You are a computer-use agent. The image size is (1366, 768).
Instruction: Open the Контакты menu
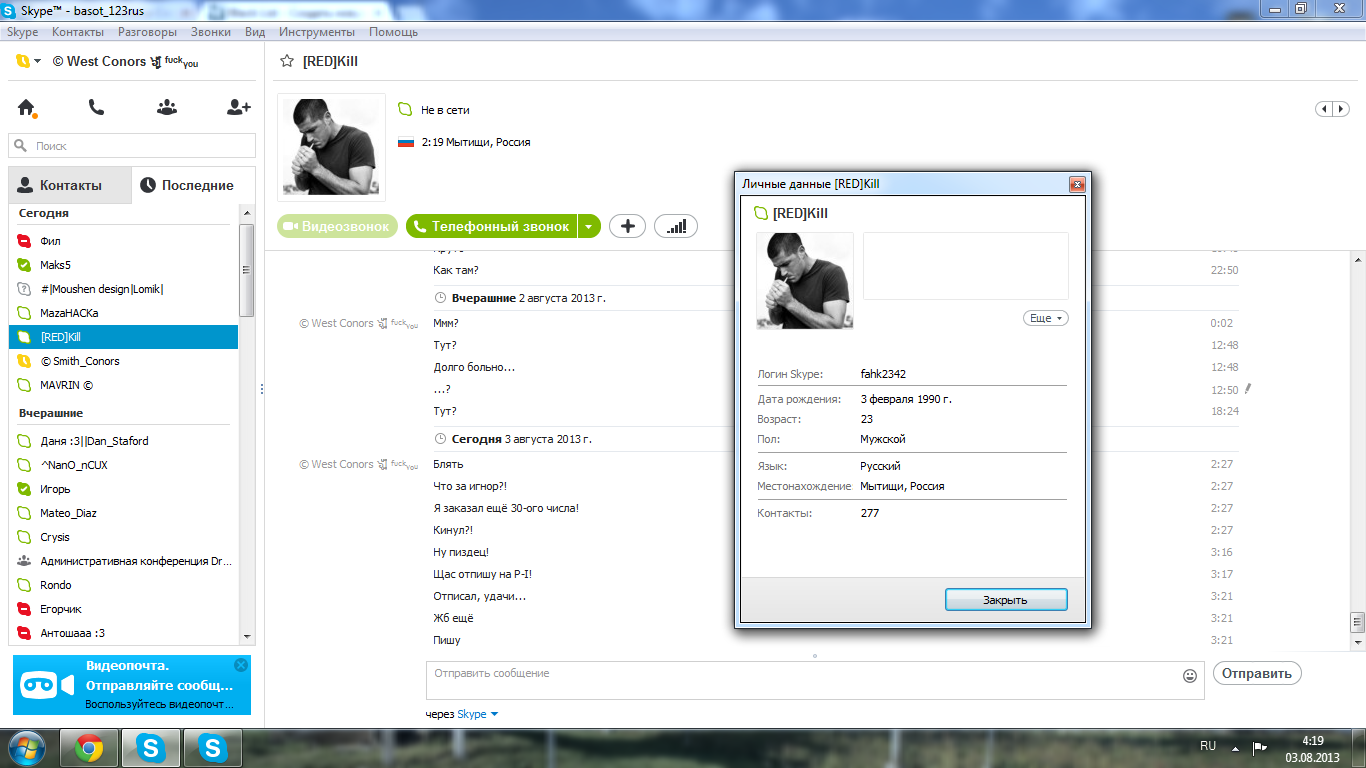[x=78, y=32]
